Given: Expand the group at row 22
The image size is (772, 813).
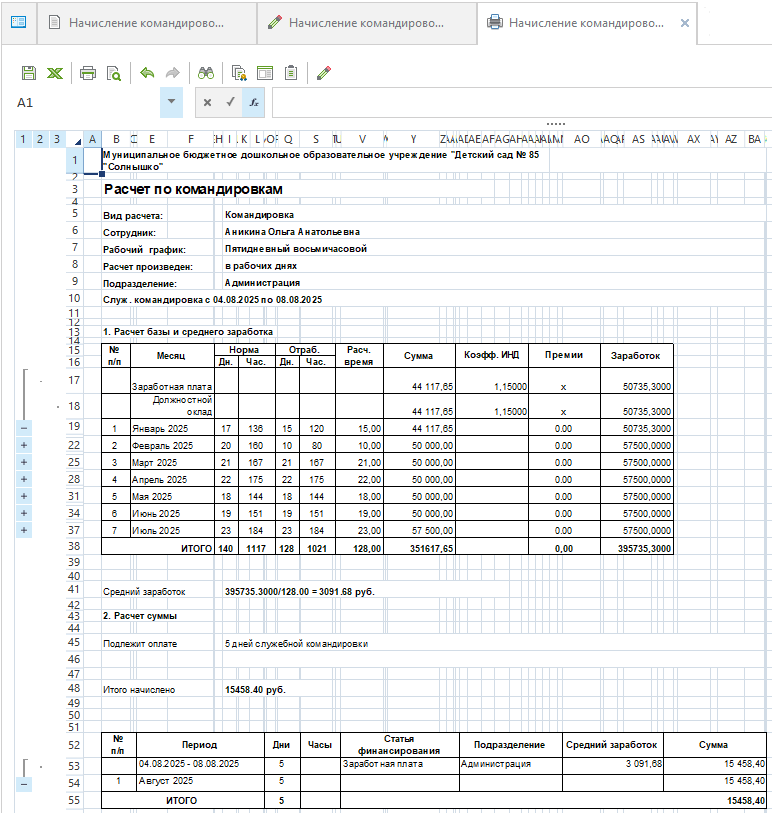Looking at the screenshot, I should click(x=23, y=445).
